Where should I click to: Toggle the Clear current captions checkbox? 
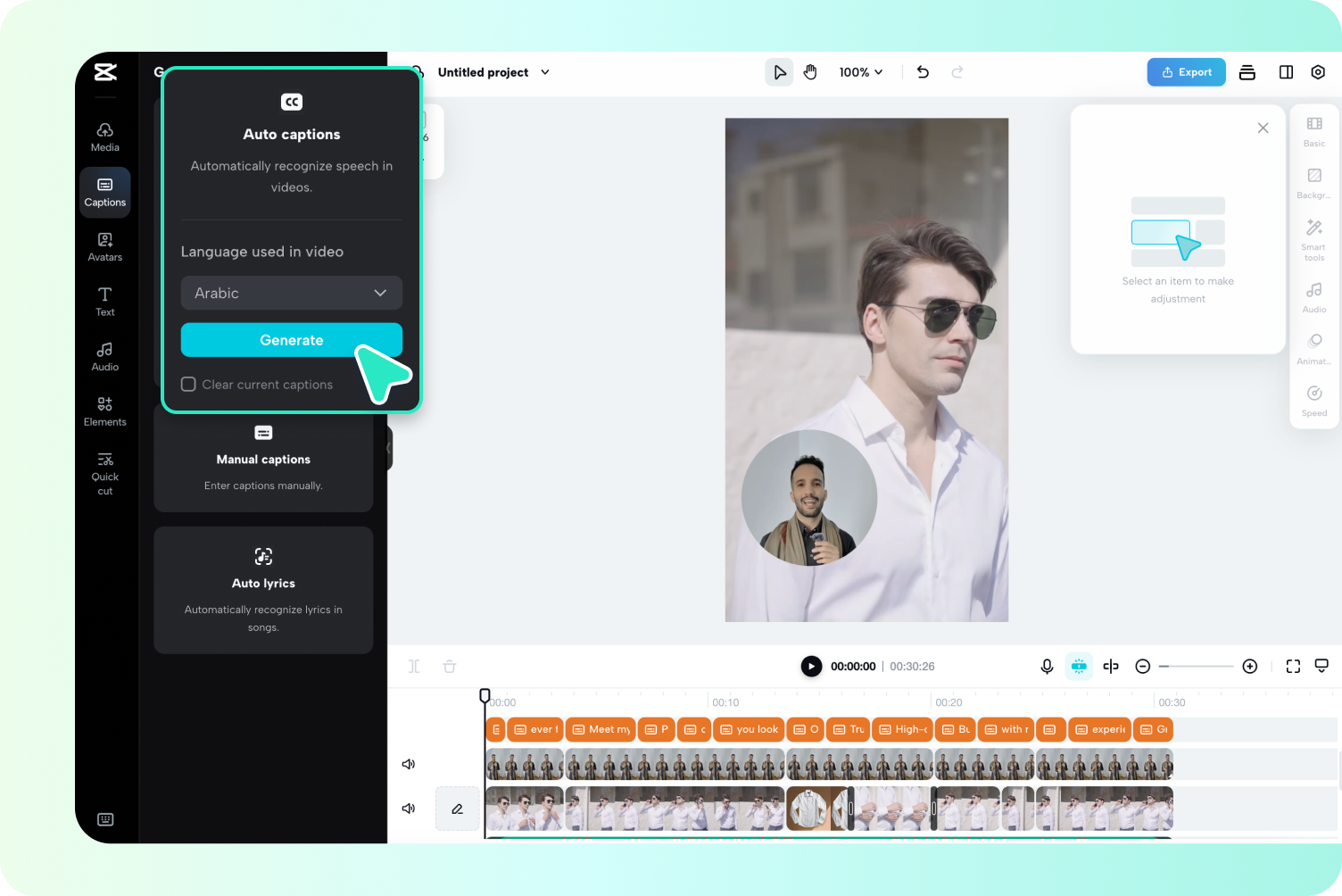(x=188, y=384)
